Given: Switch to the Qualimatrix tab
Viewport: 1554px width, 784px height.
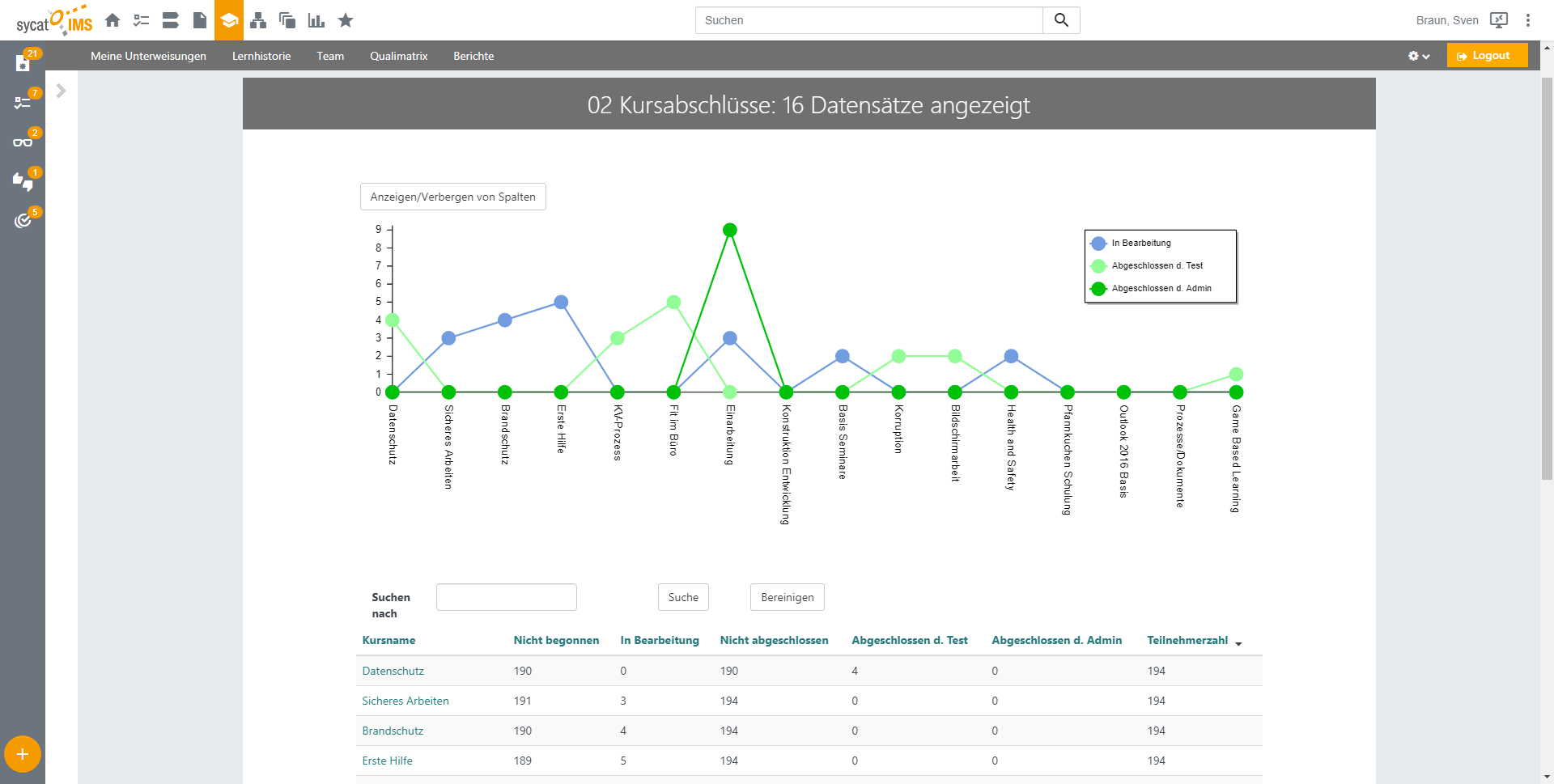Looking at the screenshot, I should (398, 56).
